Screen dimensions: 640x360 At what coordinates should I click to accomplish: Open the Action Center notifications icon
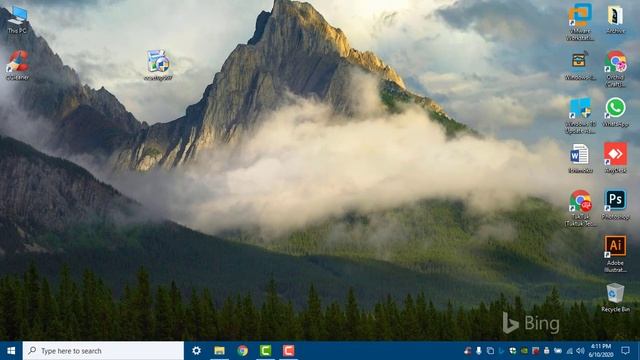(625, 351)
